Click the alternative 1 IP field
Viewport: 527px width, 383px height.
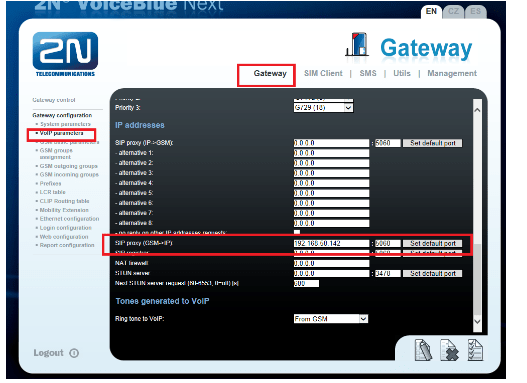point(331,153)
